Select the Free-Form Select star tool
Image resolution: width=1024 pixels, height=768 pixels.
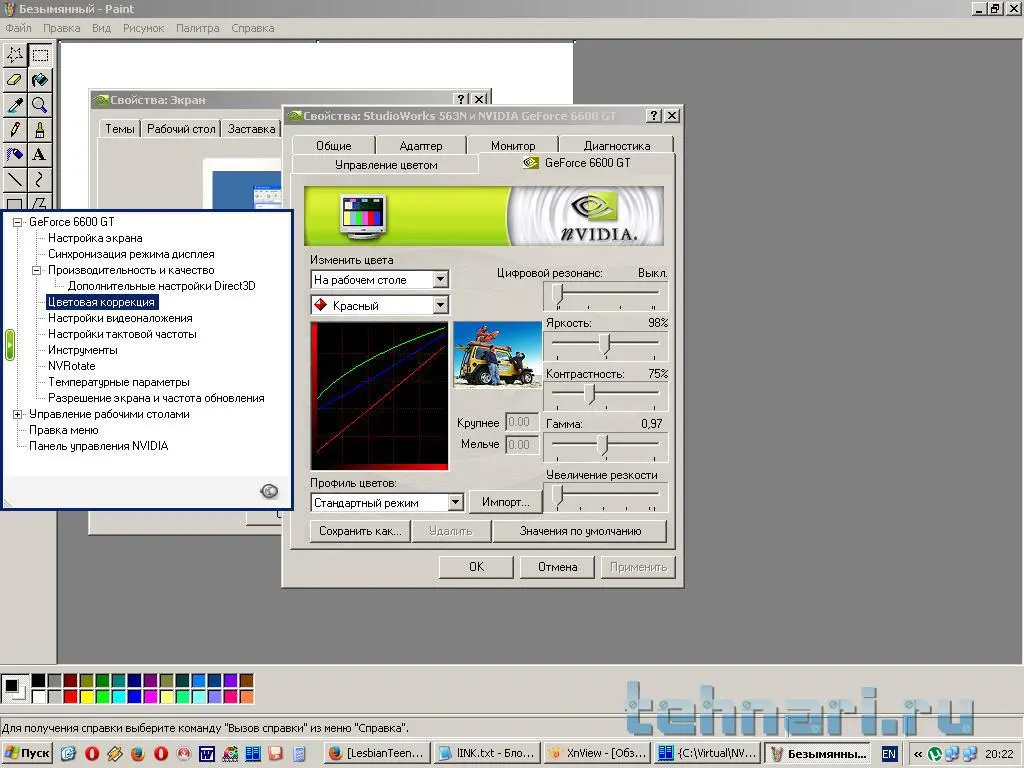pyautogui.click(x=15, y=54)
